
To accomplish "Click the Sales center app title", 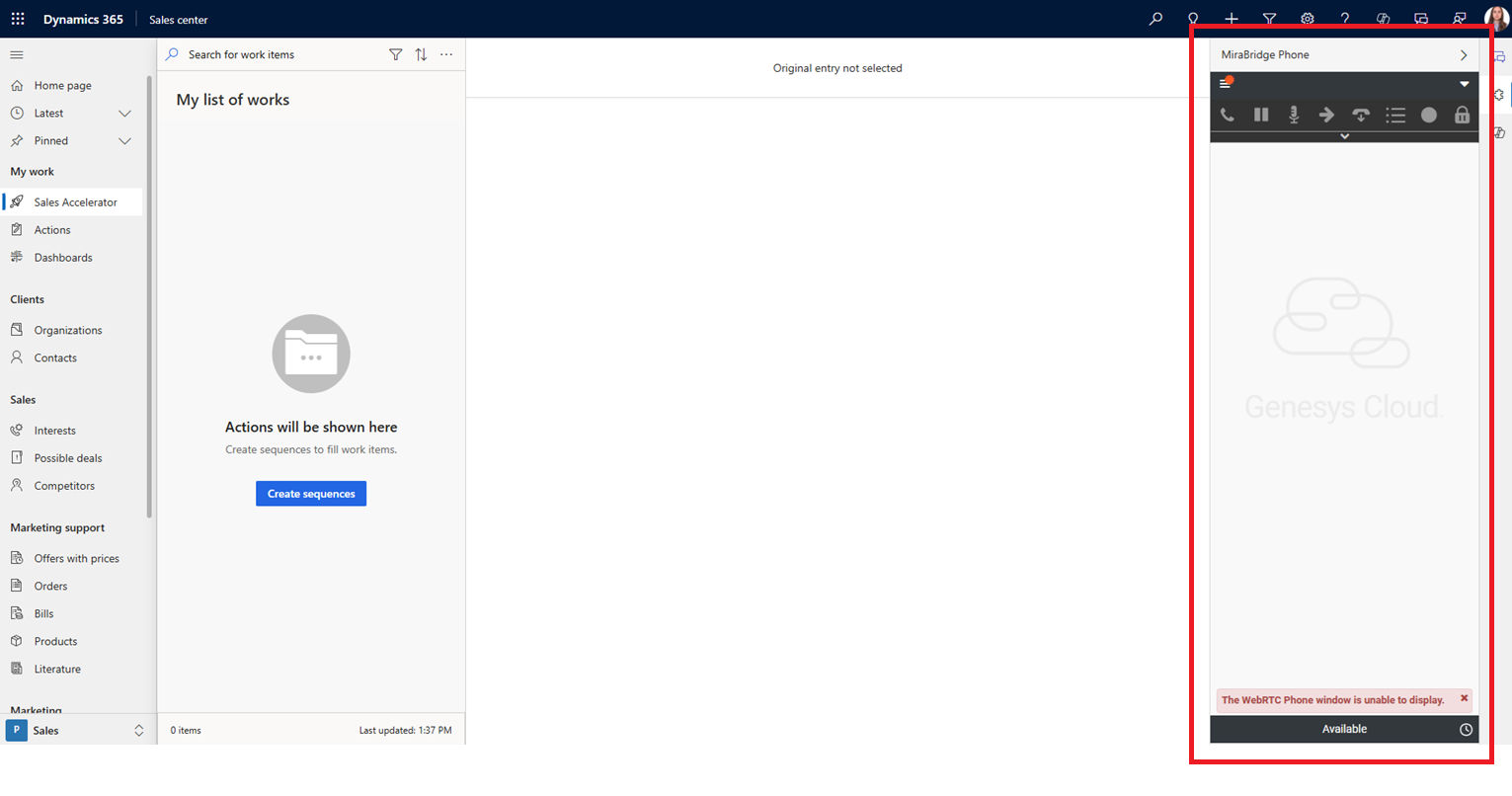I will (x=179, y=20).
